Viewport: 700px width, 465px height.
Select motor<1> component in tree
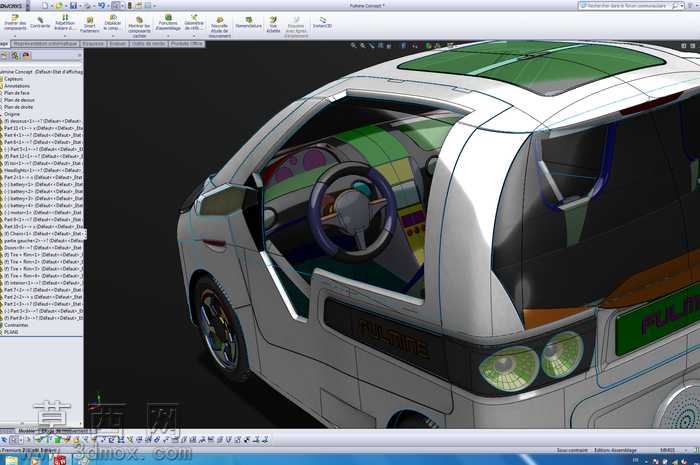pyautogui.click(x=43, y=212)
